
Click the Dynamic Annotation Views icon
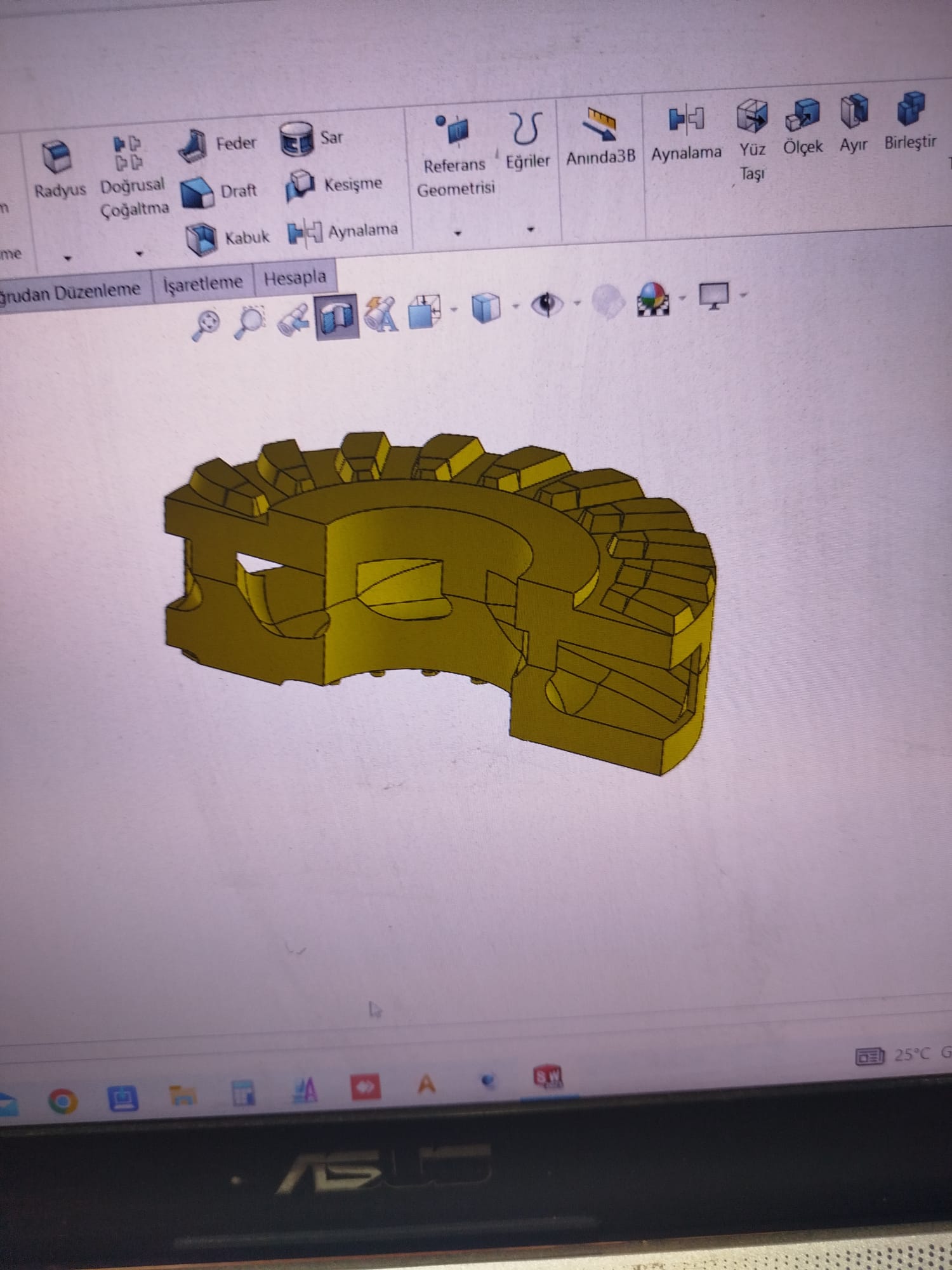[x=381, y=314]
